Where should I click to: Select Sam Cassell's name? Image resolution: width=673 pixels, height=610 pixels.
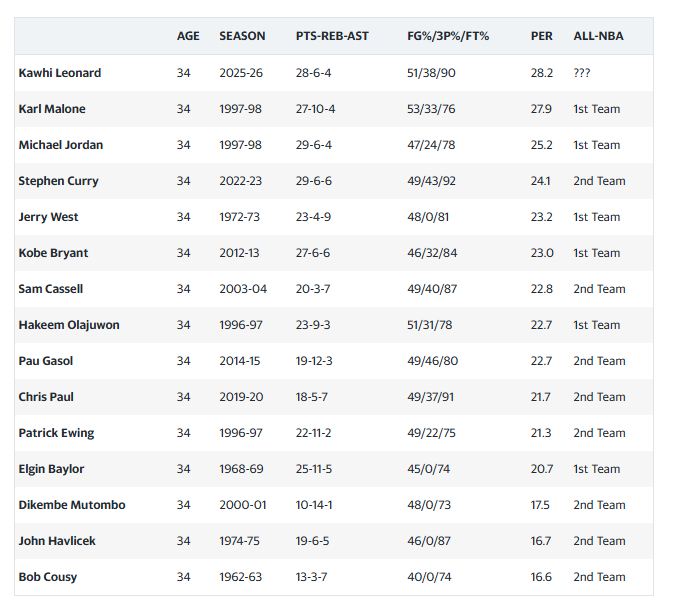click(x=51, y=289)
